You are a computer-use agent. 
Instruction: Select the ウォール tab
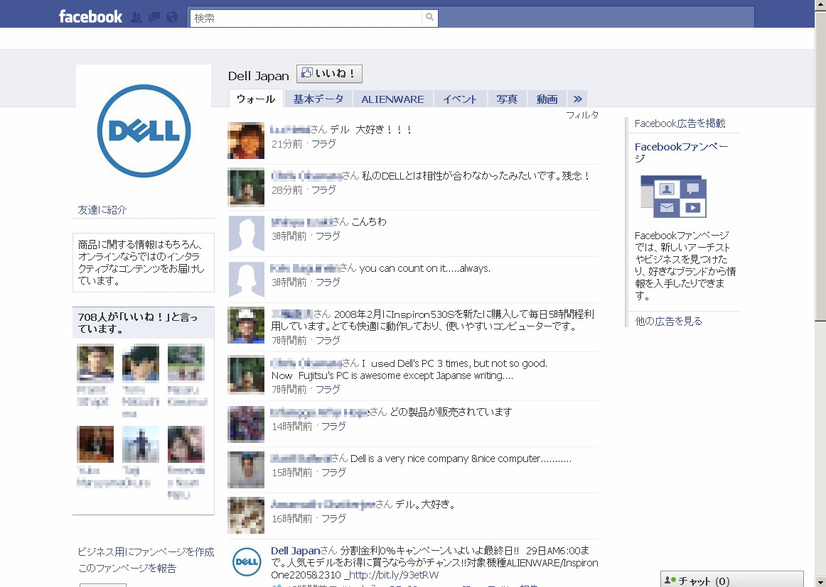(x=256, y=99)
